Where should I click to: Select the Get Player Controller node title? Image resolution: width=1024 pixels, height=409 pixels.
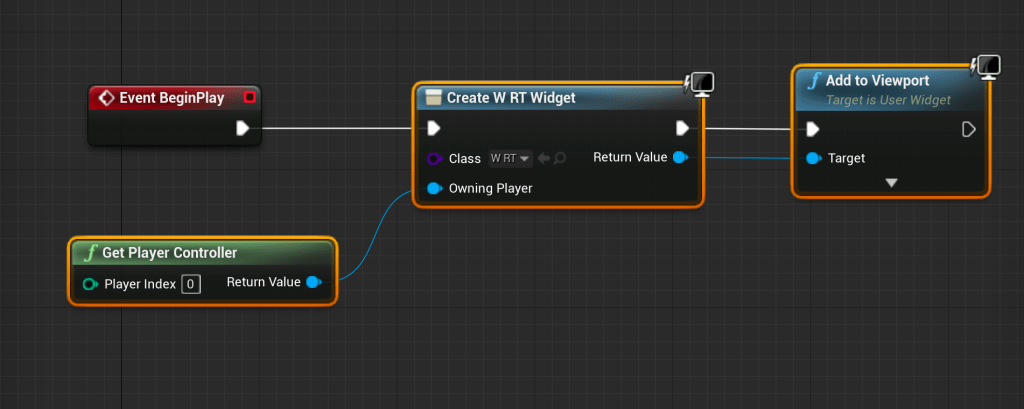point(168,253)
